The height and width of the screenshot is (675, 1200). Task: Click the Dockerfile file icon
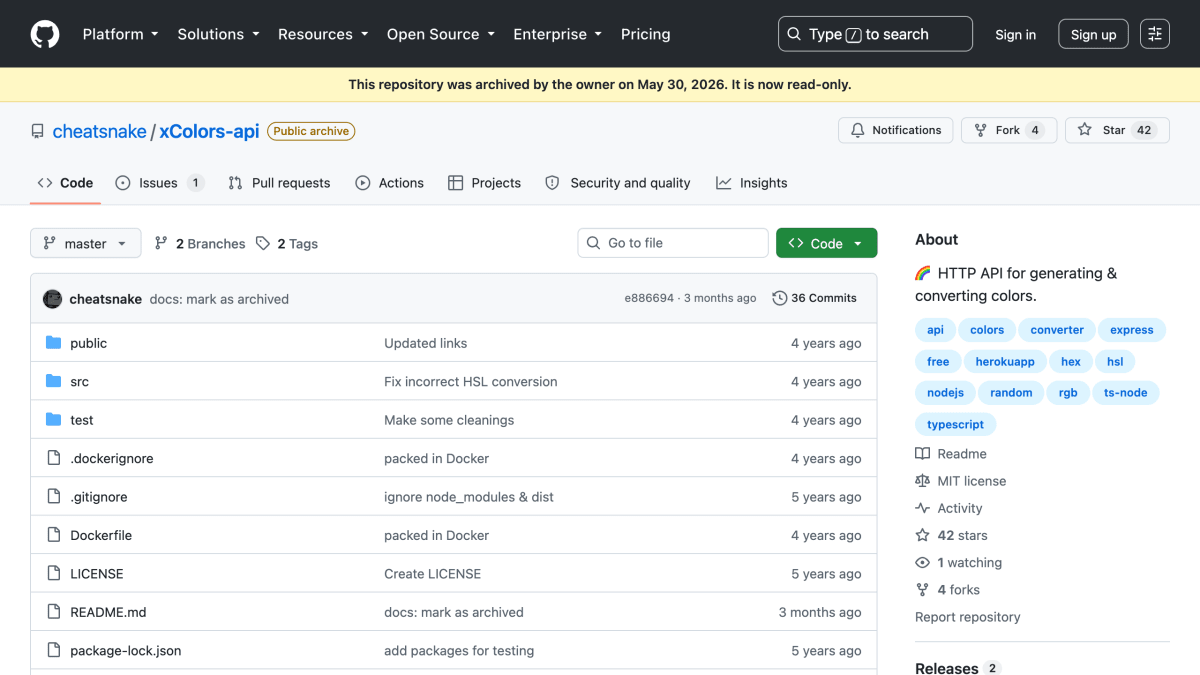[54, 535]
